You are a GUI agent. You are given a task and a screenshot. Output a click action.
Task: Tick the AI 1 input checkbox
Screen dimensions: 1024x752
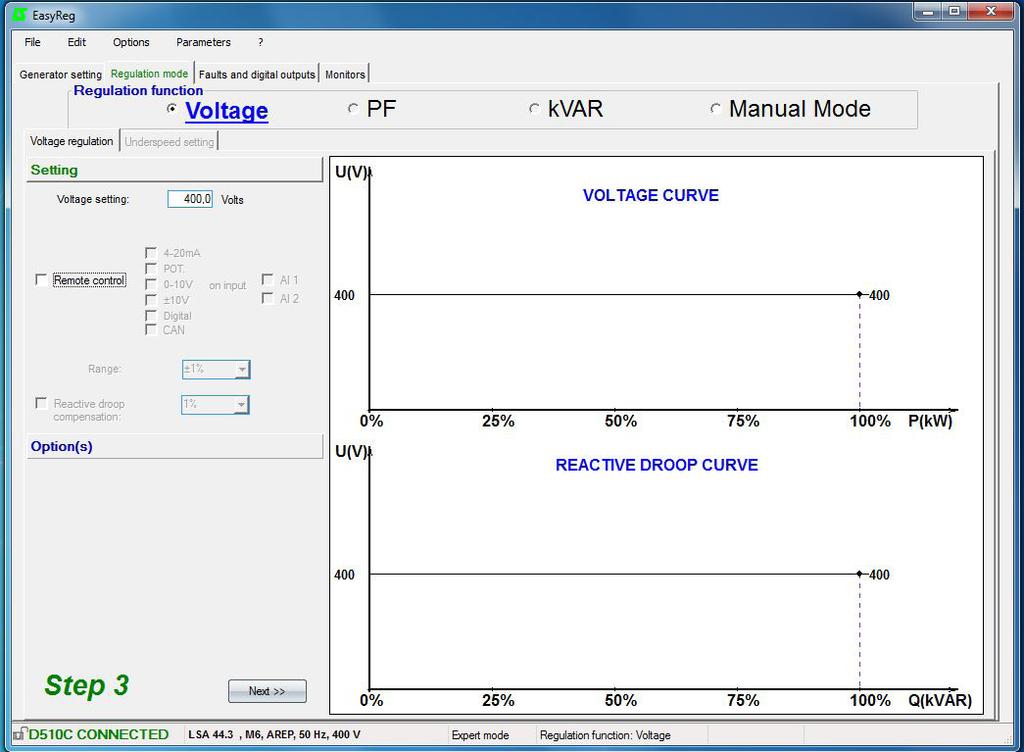pyautogui.click(x=267, y=279)
